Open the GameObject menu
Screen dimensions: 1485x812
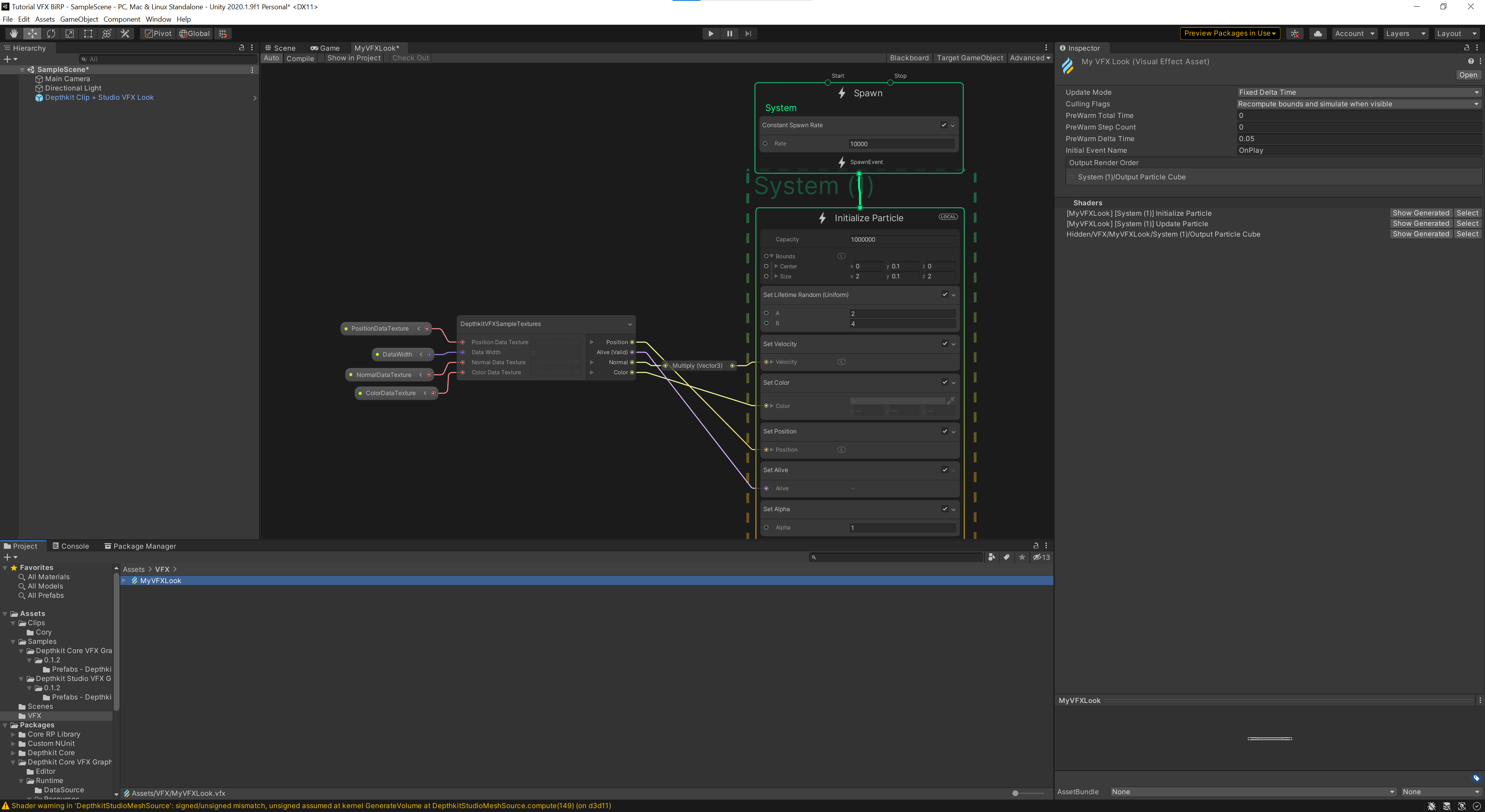click(79, 19)
